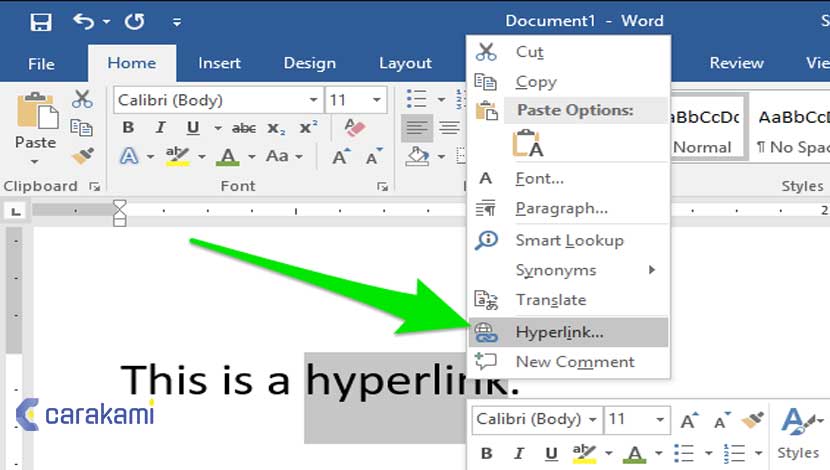Viewport: 830px width, 470px height.
Task: Choose Cut from context menu
Action: [569, 52]
